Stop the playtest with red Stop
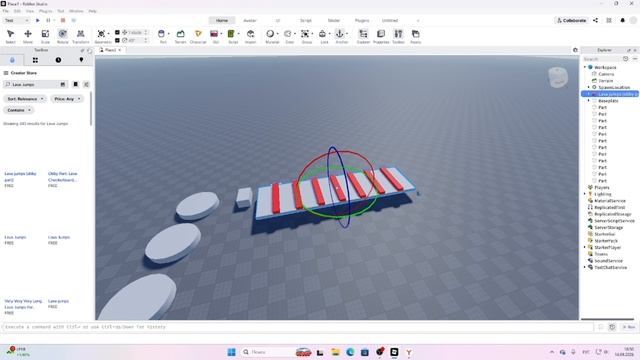Image resolution: width=640 pixels, height=360 pixels. tap(63, 20)
